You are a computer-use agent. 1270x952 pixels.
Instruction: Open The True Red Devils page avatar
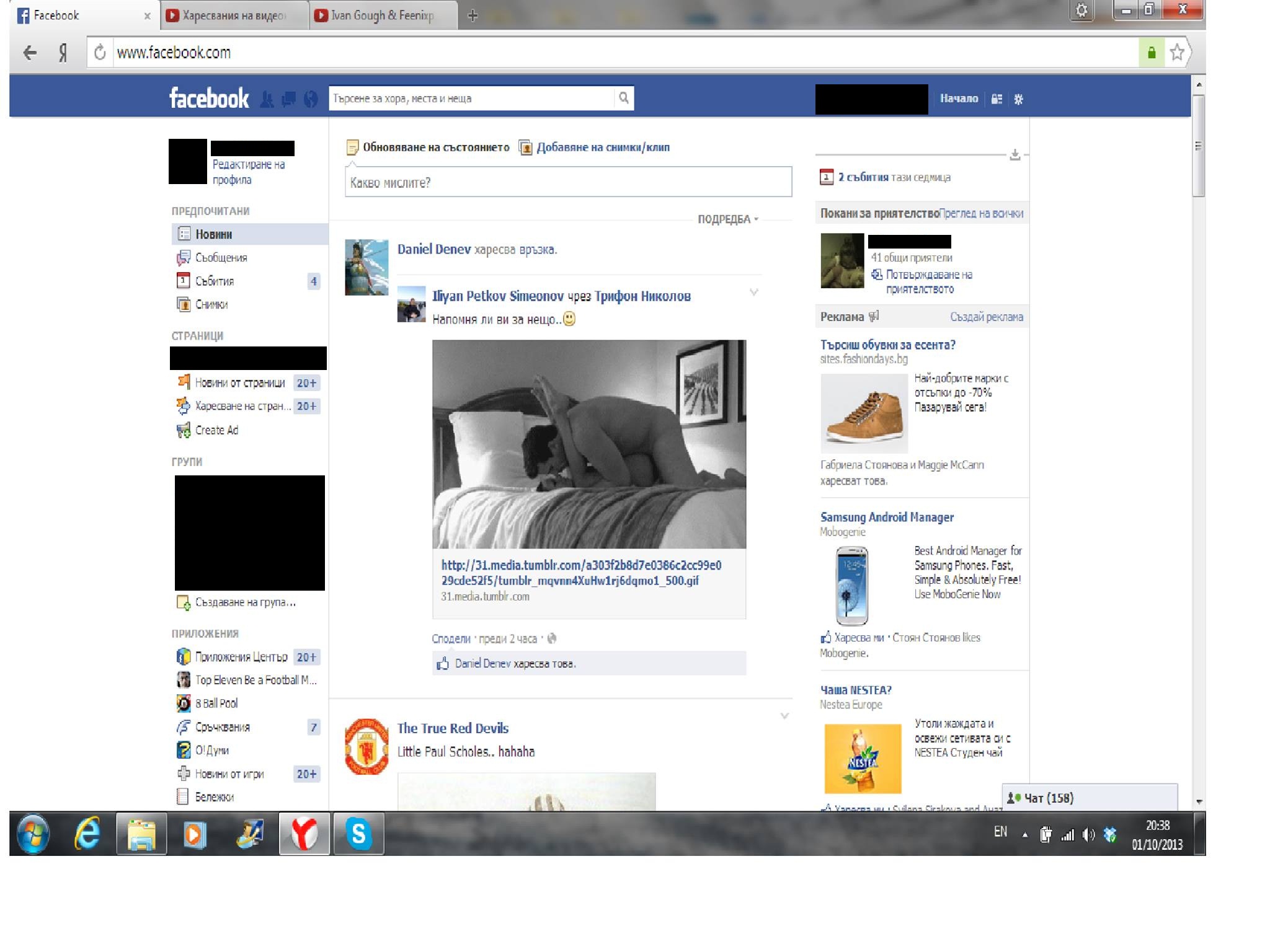pos(366,746)
